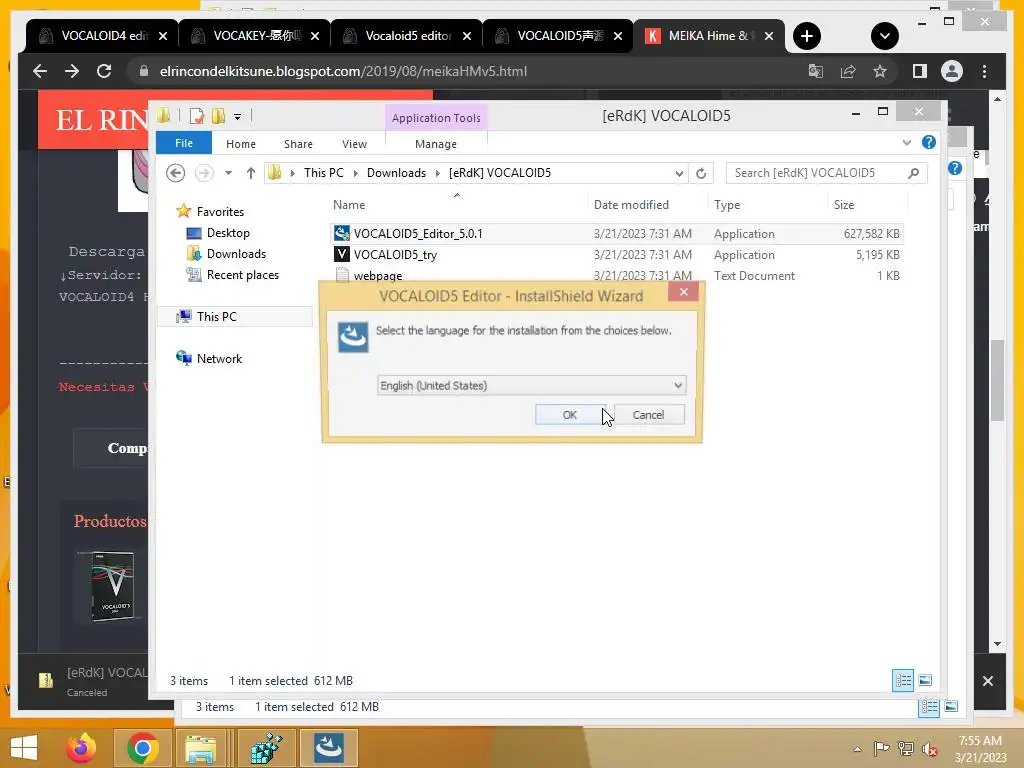1024x768 pixels.
Task: Click the VOCALOID5_Editor installer icon
Action: click(x=342, y=233)
